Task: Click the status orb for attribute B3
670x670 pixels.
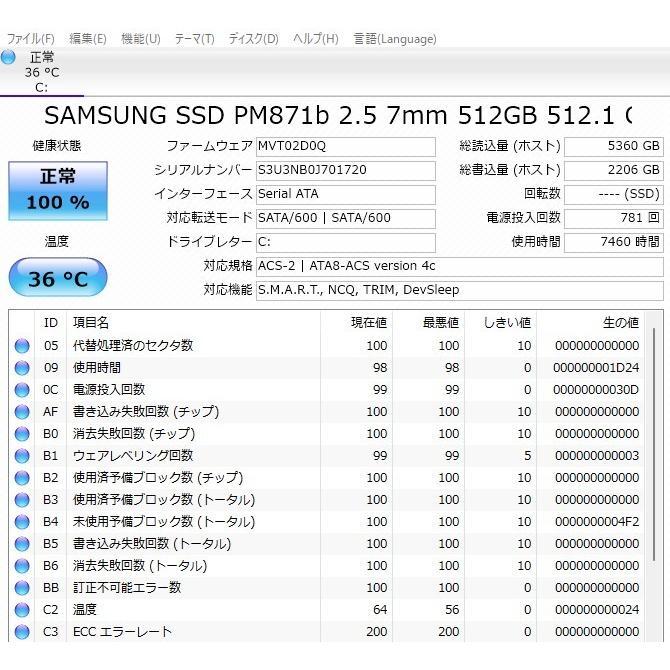Action: pos(22,500)
